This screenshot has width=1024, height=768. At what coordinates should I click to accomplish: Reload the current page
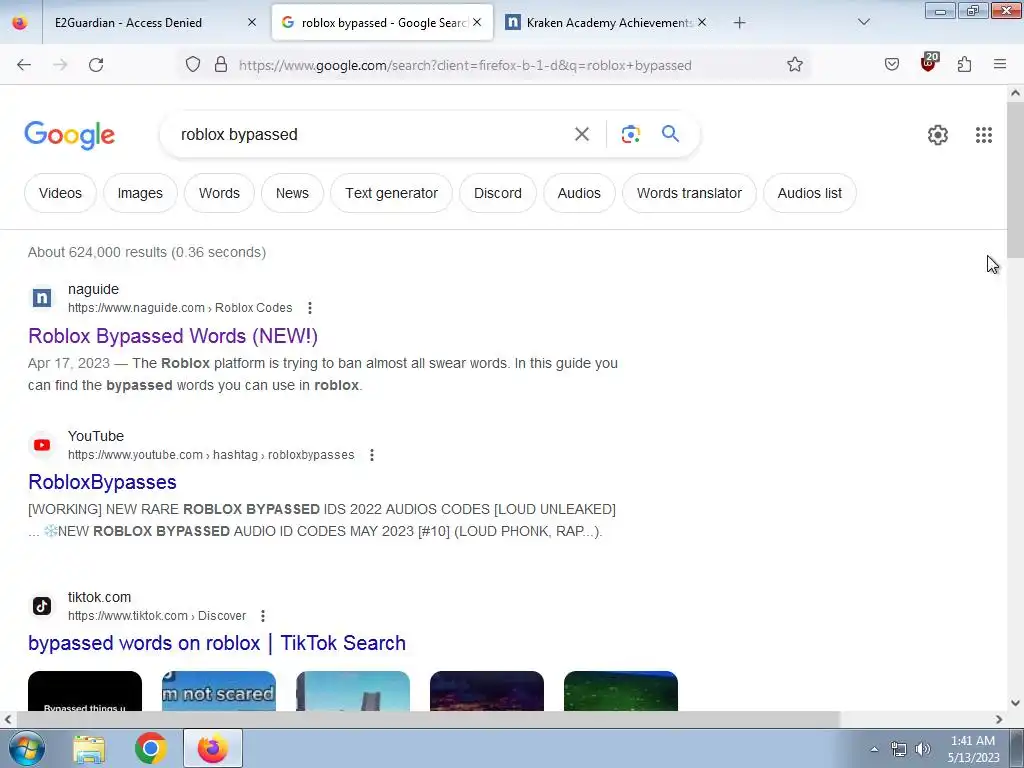point(96,65)
